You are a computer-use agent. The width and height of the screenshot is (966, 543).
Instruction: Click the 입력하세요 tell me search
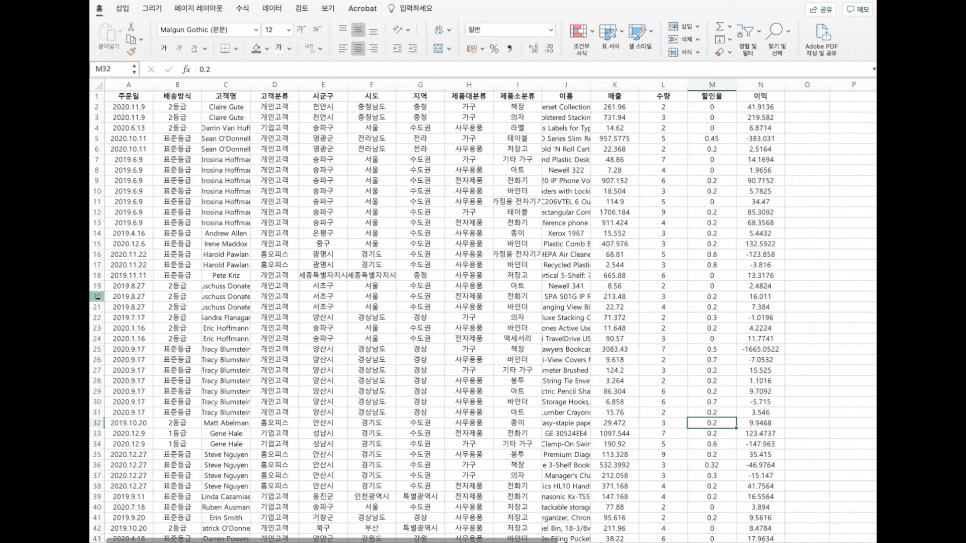(x=410, y=9)
